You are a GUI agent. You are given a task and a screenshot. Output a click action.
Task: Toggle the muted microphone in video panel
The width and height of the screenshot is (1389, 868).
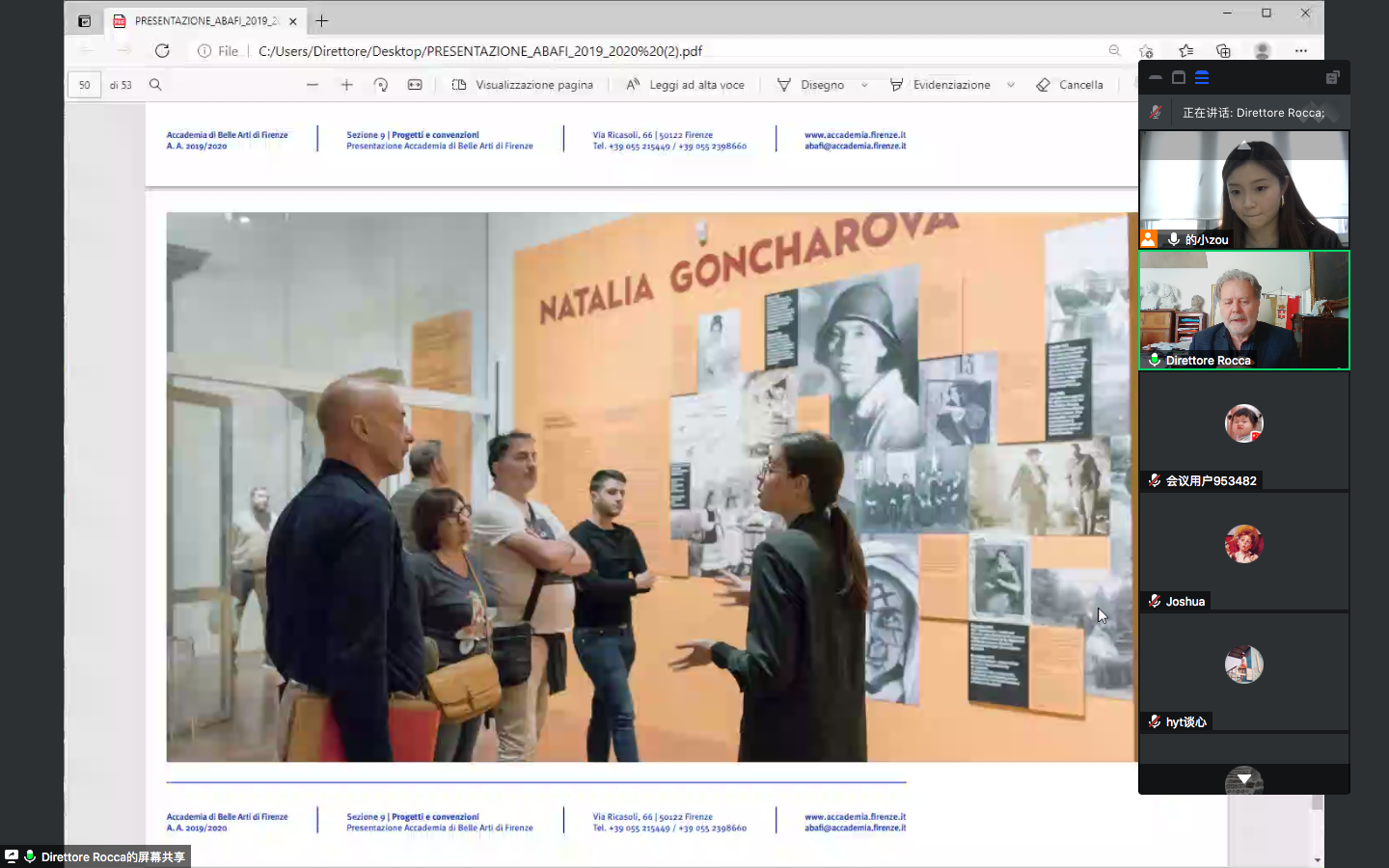1156,113
